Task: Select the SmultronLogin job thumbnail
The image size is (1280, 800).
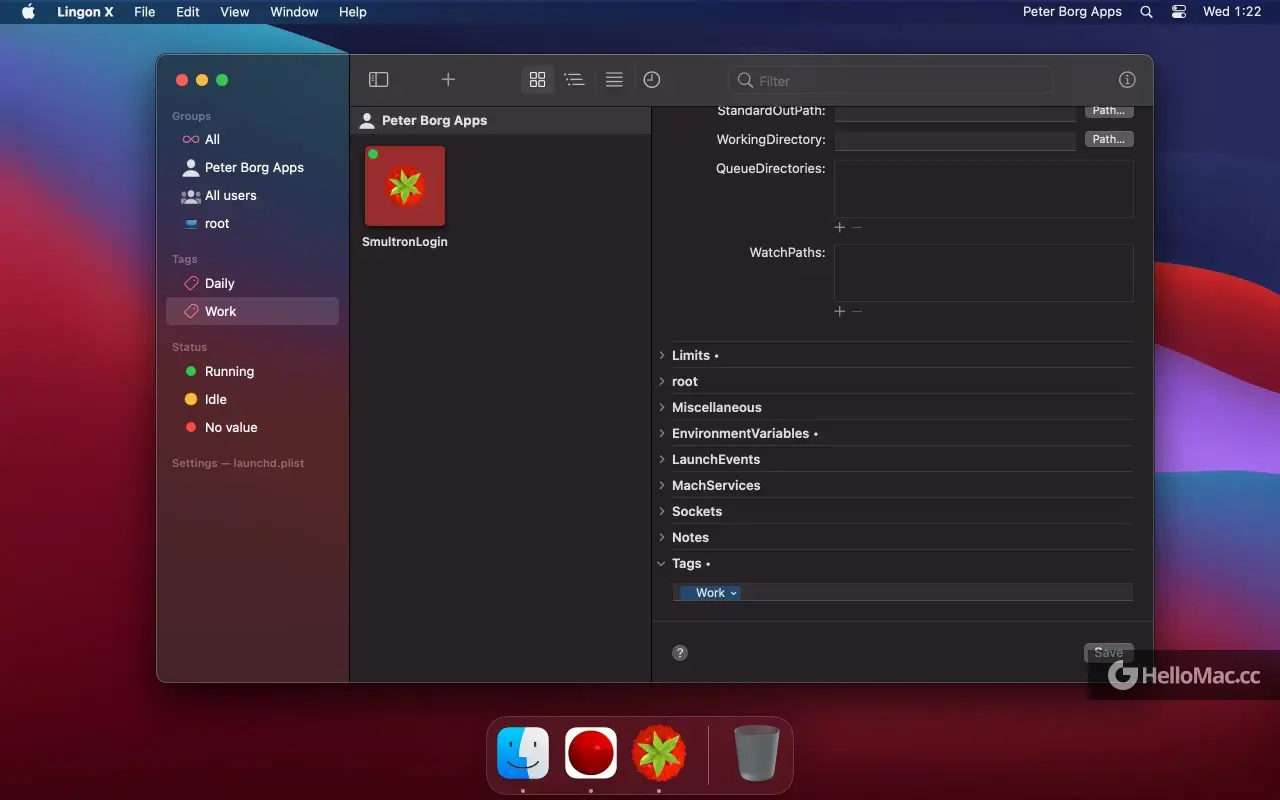Action: [x=405, y=186]
